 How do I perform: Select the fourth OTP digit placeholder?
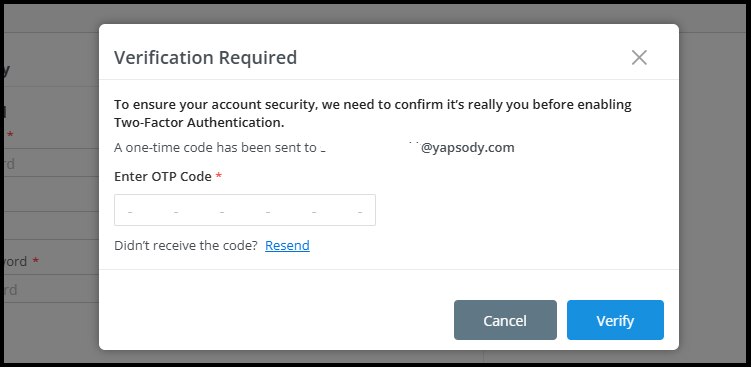268,211
